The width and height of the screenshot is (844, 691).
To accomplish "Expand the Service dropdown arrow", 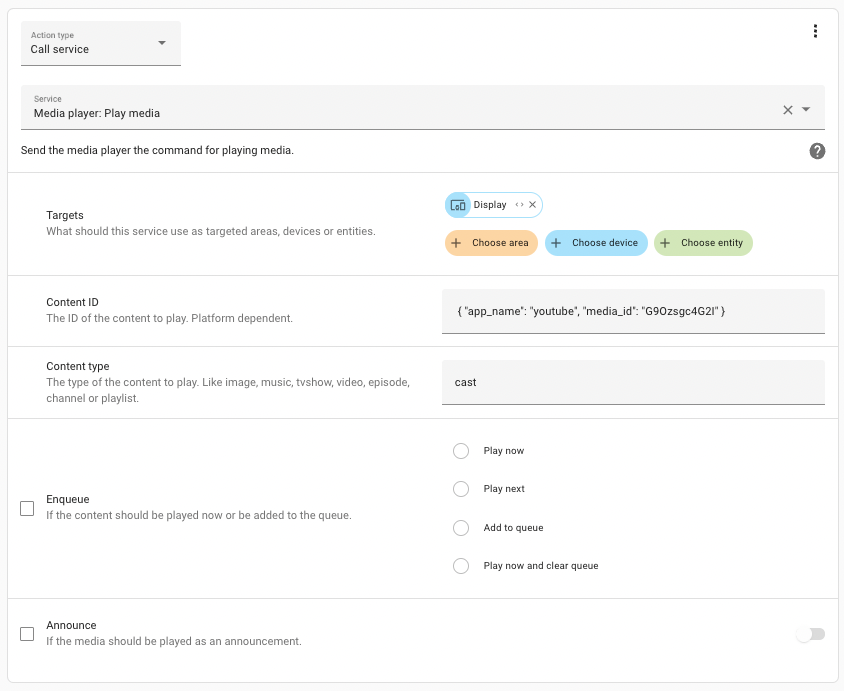I will click(x=806, y=109).
